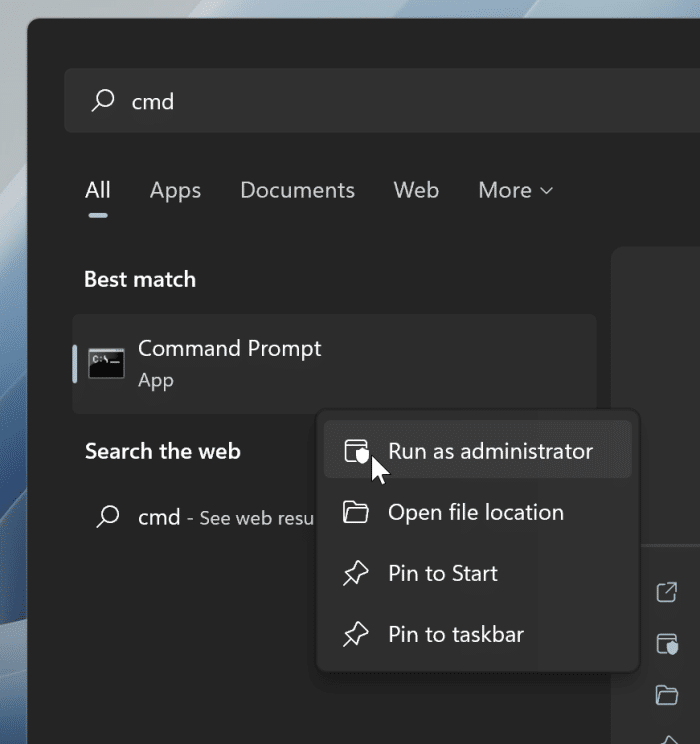Switch to the Documents tab
The image size is (700, 744).
(298, 190)
